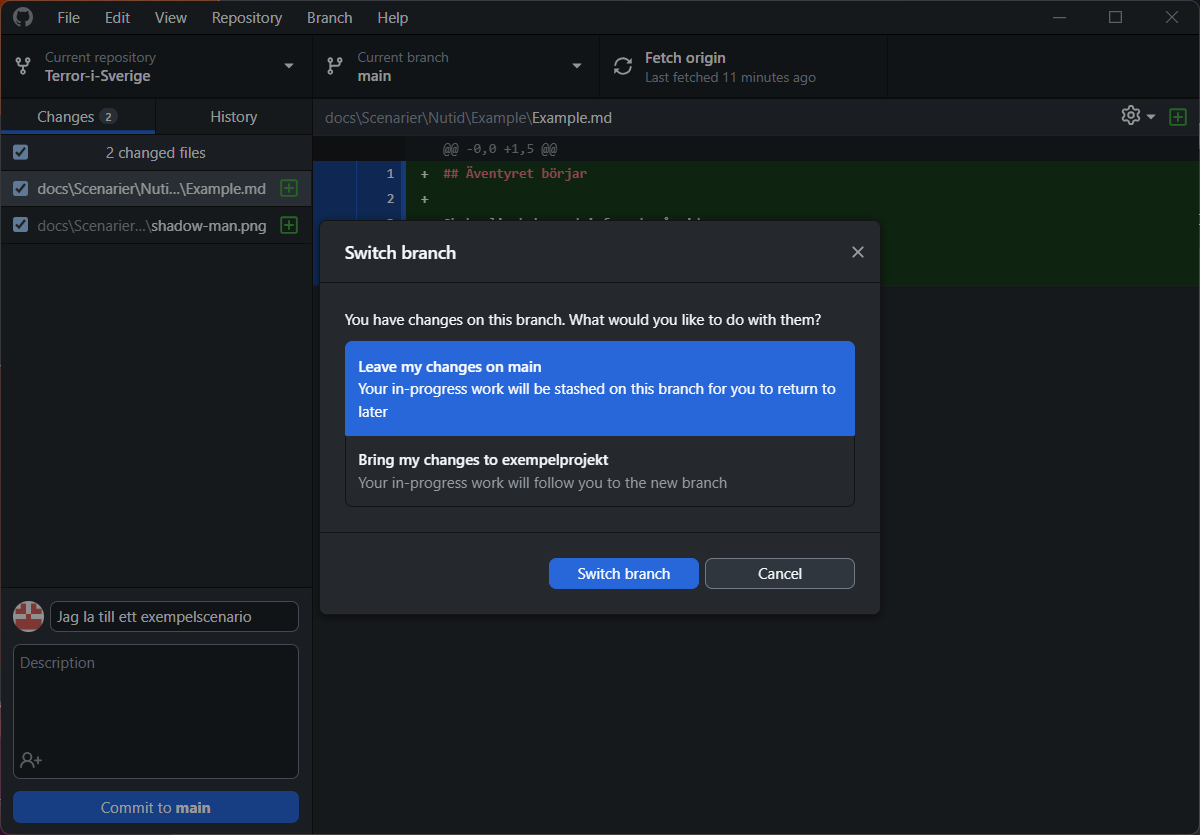Switch to the History tab
Image resolution: width=1200 pixels, height=835 pixels.
pos(234,117)
